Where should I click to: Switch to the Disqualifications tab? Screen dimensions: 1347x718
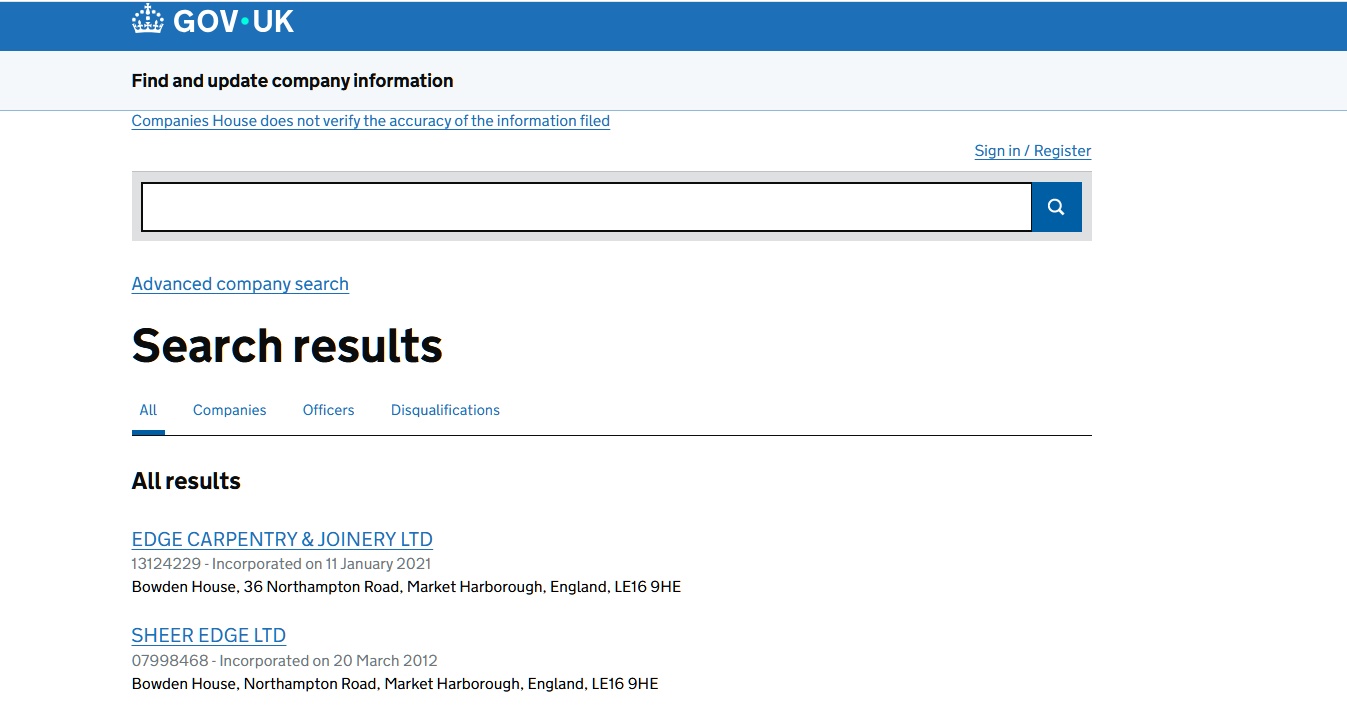[x=445, y=410]
